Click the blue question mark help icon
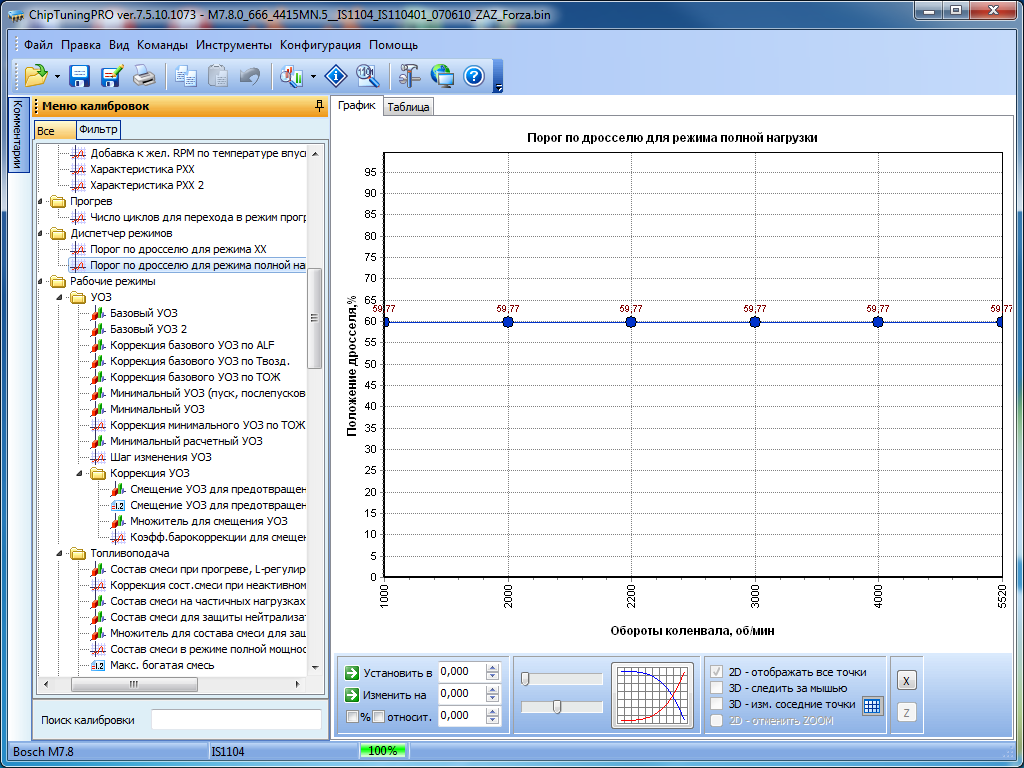The width and height of the screenshot is (1024, 768). click(x=474, y=75)
